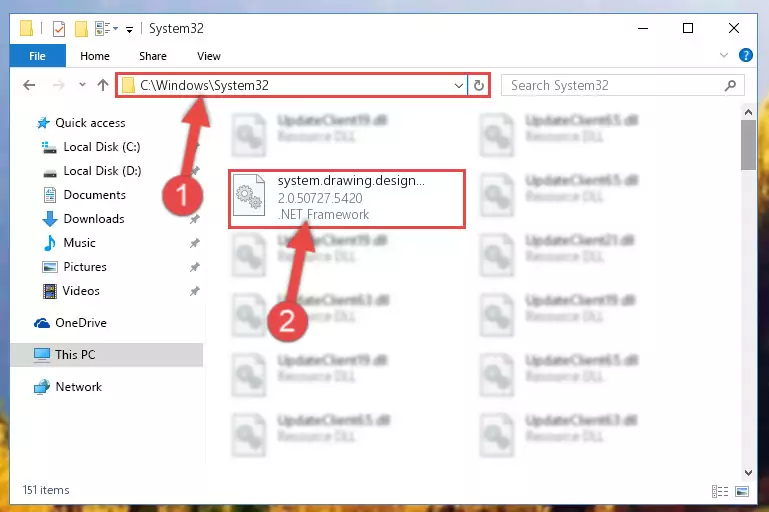769x512 pixels.
Task: Go up one folder level
Action: point(103,85)
